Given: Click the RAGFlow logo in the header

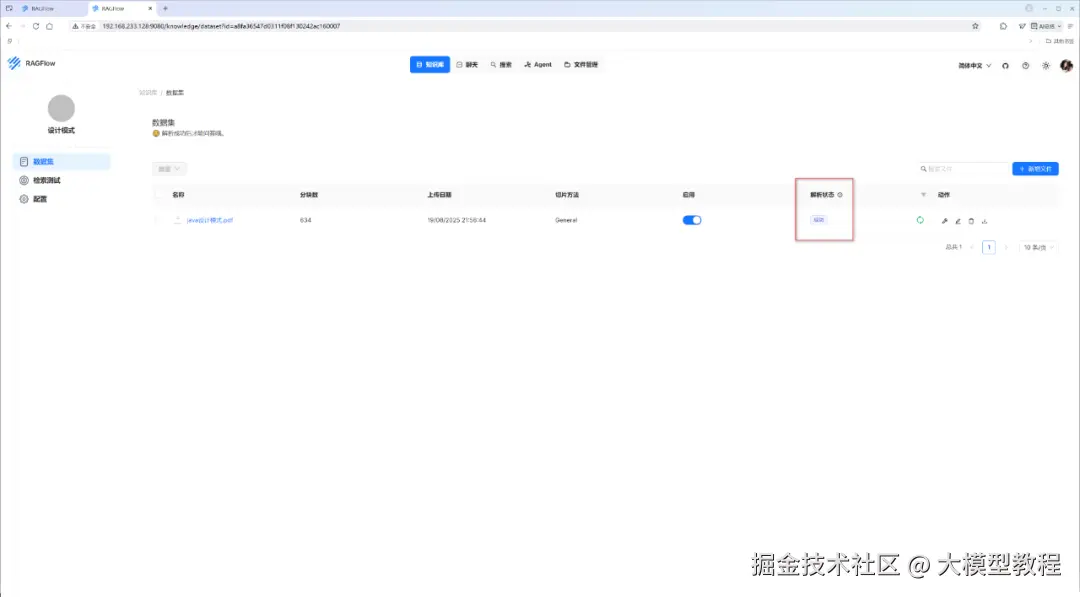Looking at the screenshot, I should pyautogui.click(x=31, y=63).
